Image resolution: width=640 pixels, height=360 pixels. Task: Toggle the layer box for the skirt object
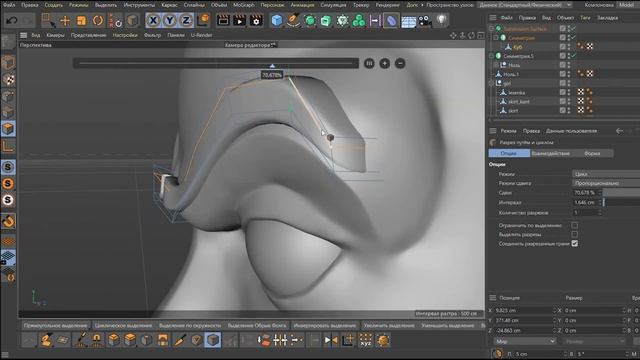coord(563,110)
